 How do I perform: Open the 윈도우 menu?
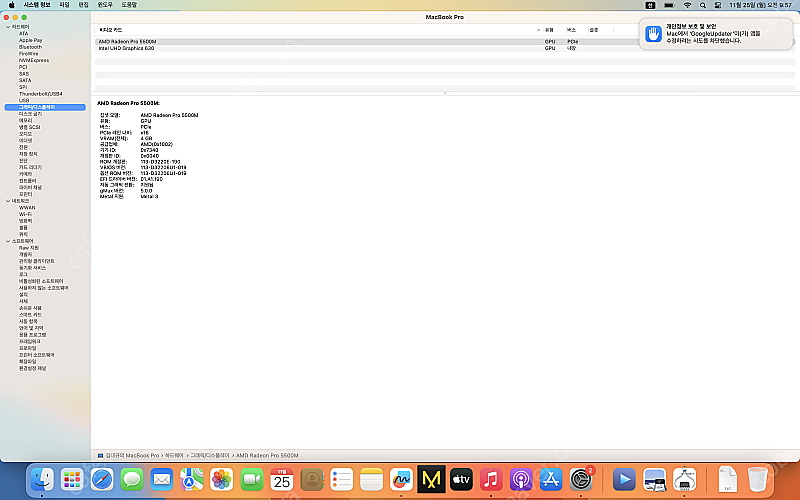click(105, 5)
